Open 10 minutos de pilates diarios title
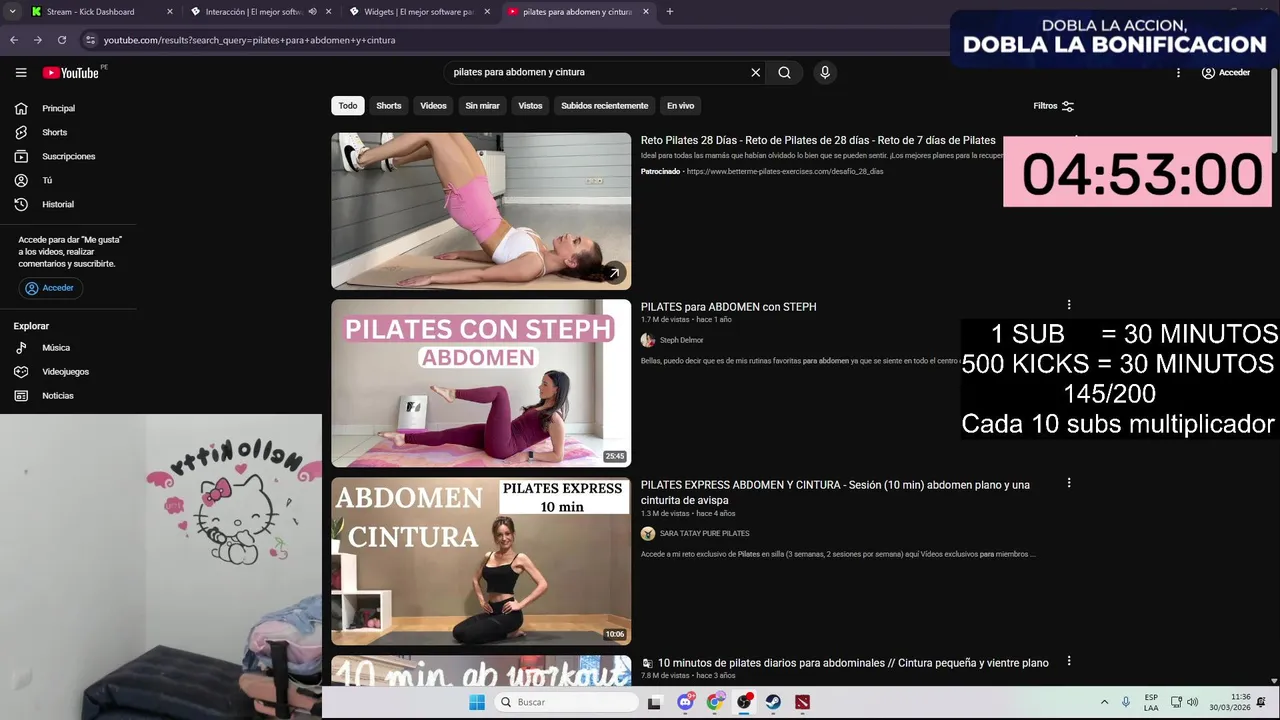Screen dimensions: 1280x720 pos(853,663)
